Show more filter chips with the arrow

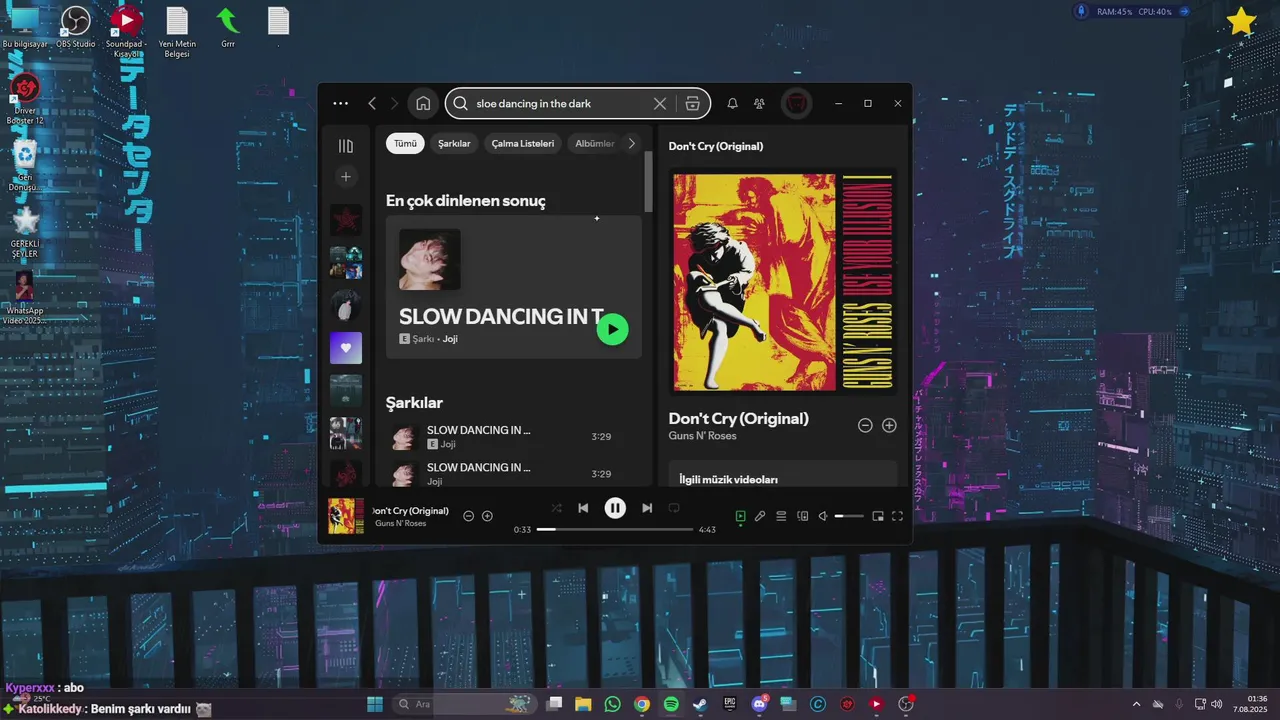point(631,143)
